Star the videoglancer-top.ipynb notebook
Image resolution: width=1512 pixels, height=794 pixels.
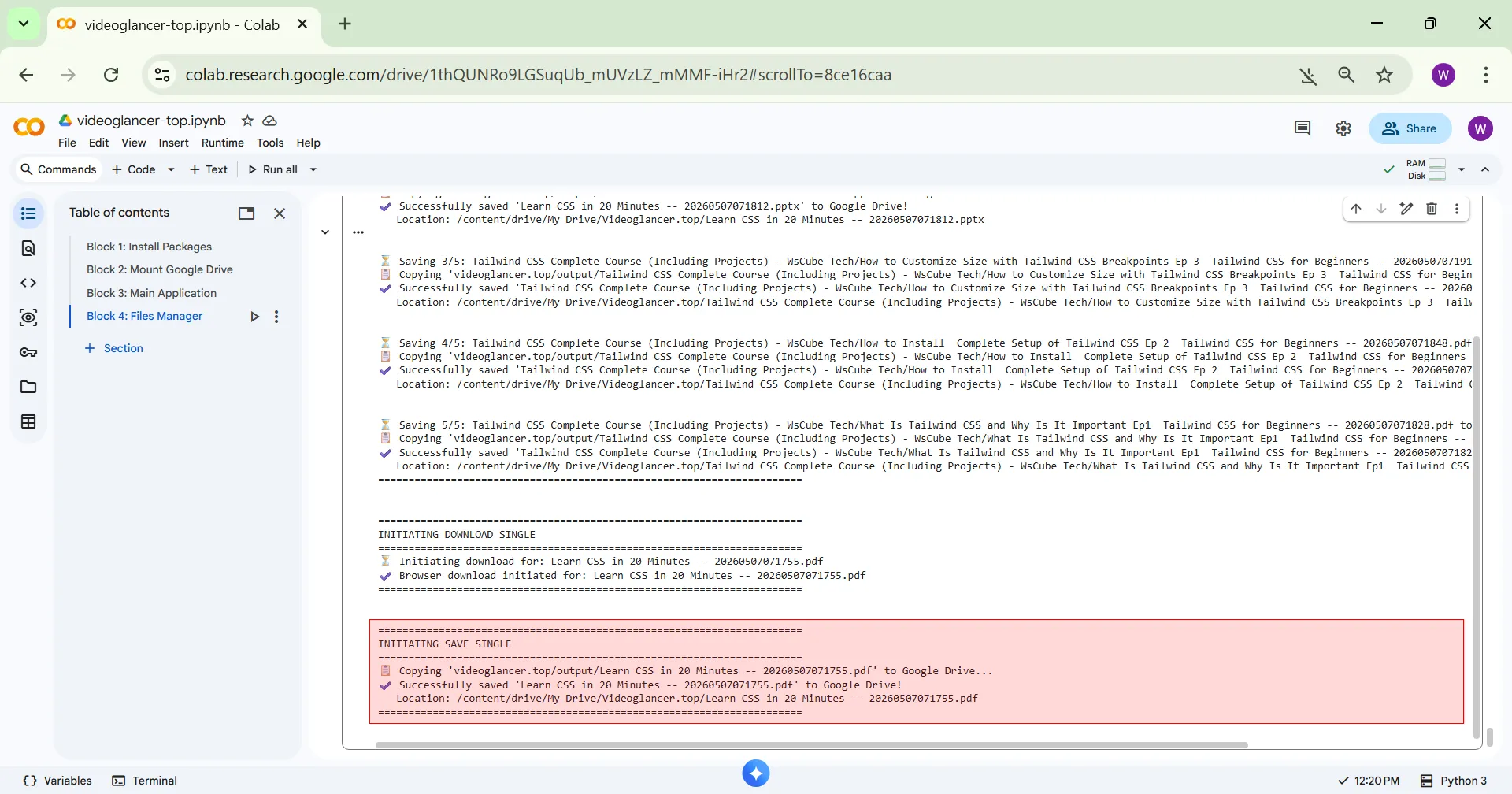247,121
